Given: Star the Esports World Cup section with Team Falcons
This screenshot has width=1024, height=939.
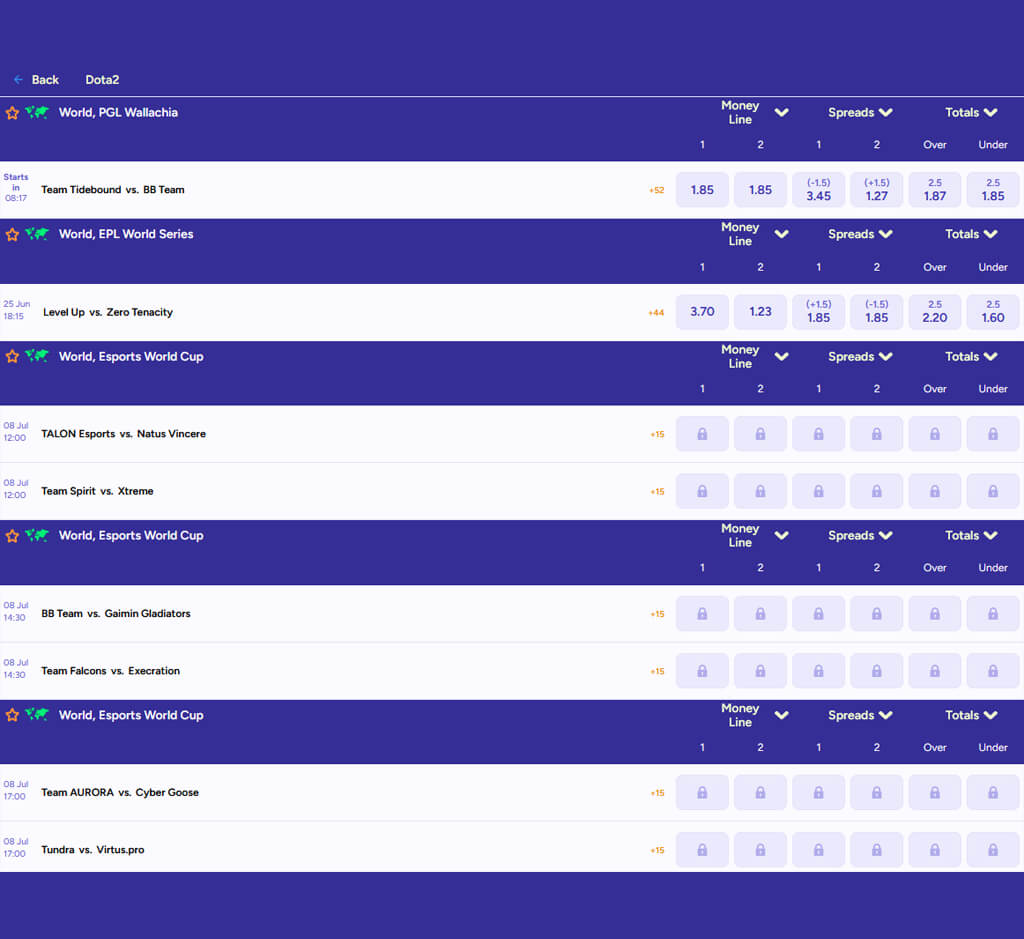Looking at the screenshot, I should pyautogui.click(x=12, y=536).
